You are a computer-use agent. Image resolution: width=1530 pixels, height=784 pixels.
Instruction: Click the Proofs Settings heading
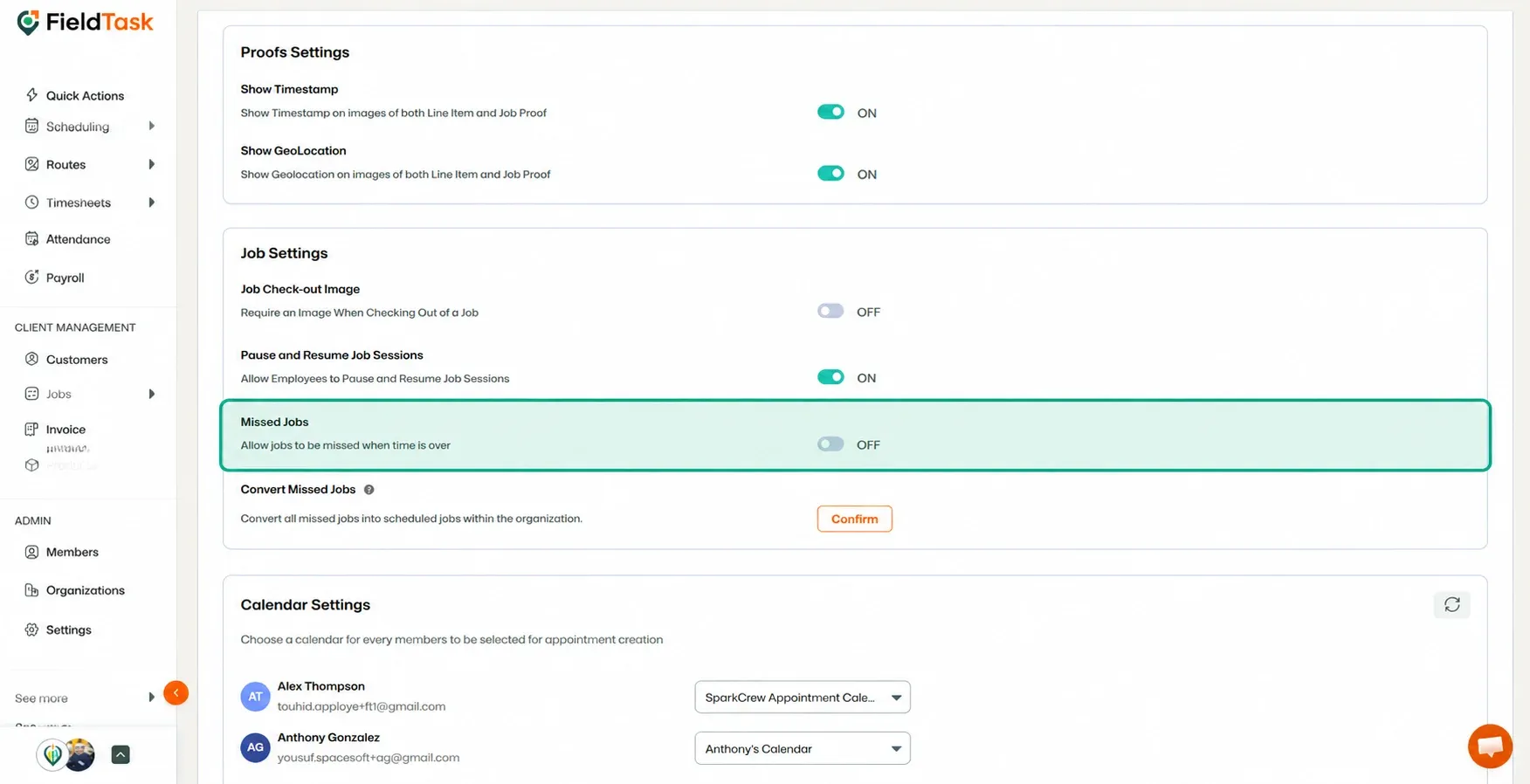(295, 52)
